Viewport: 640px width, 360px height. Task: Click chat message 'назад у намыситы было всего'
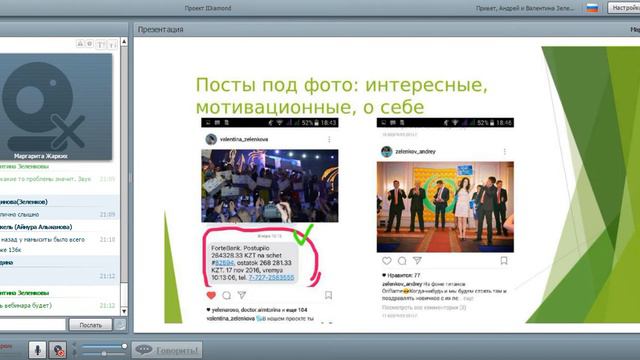tap(42, 240)
